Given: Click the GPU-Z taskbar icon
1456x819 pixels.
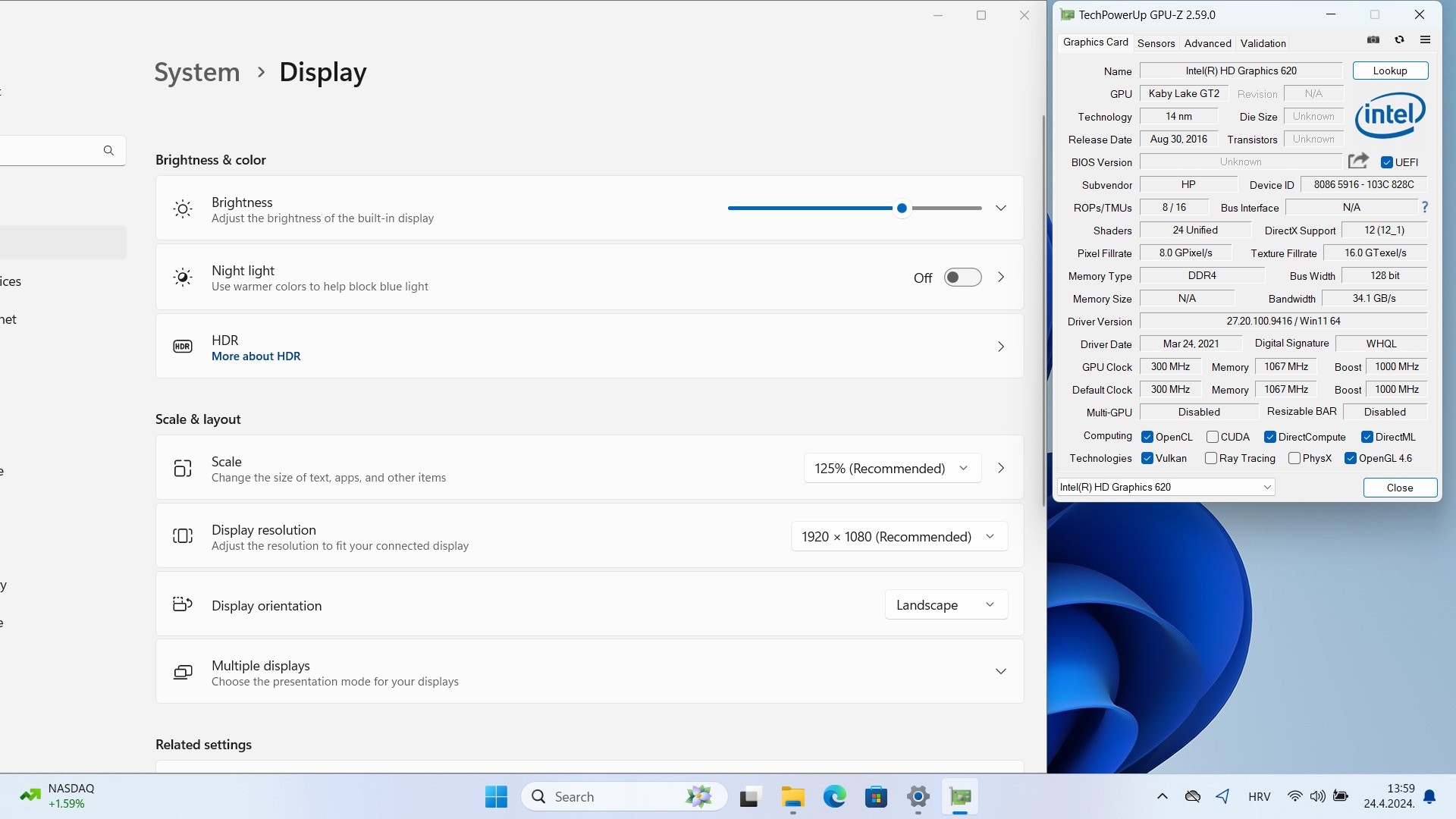Looking at the screenshot, I should tap(960, 796).
